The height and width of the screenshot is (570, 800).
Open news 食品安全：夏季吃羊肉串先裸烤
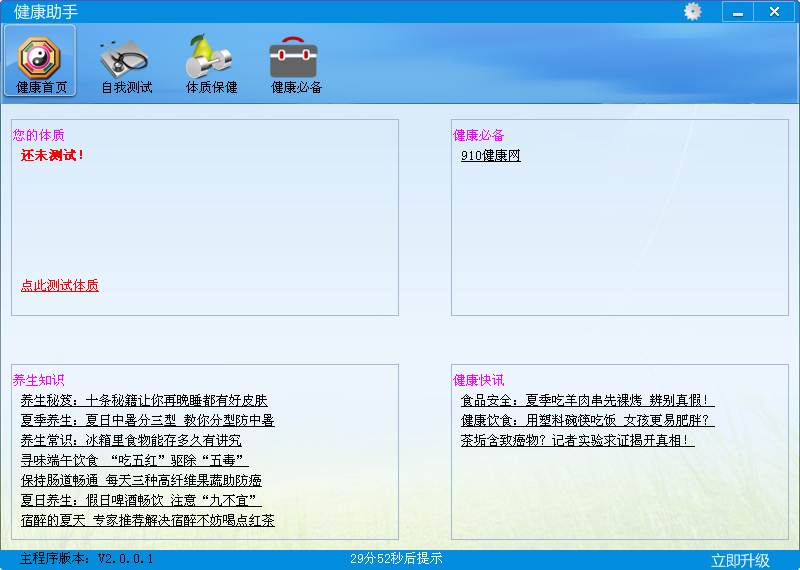click(587, 401)
